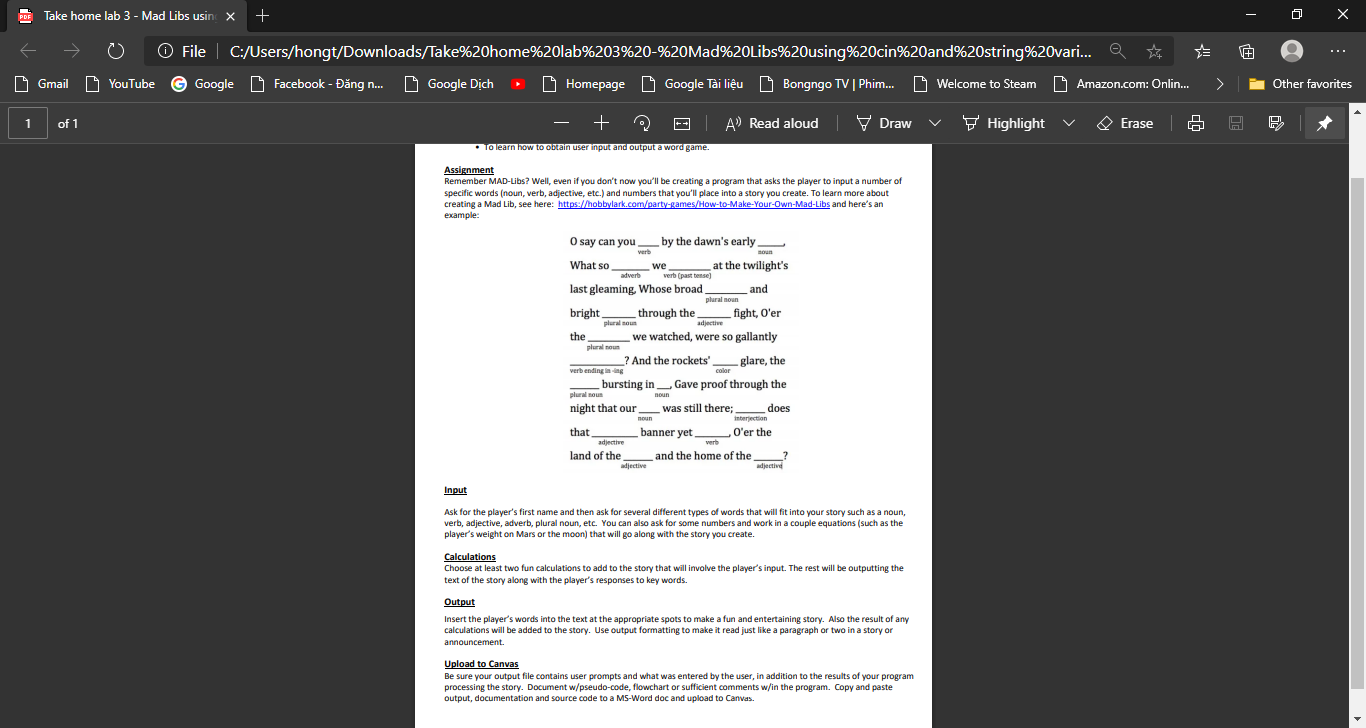Expand the Highlight color dropdown arrow
The image size is (1366, 728).
[x=1068, y=123]
